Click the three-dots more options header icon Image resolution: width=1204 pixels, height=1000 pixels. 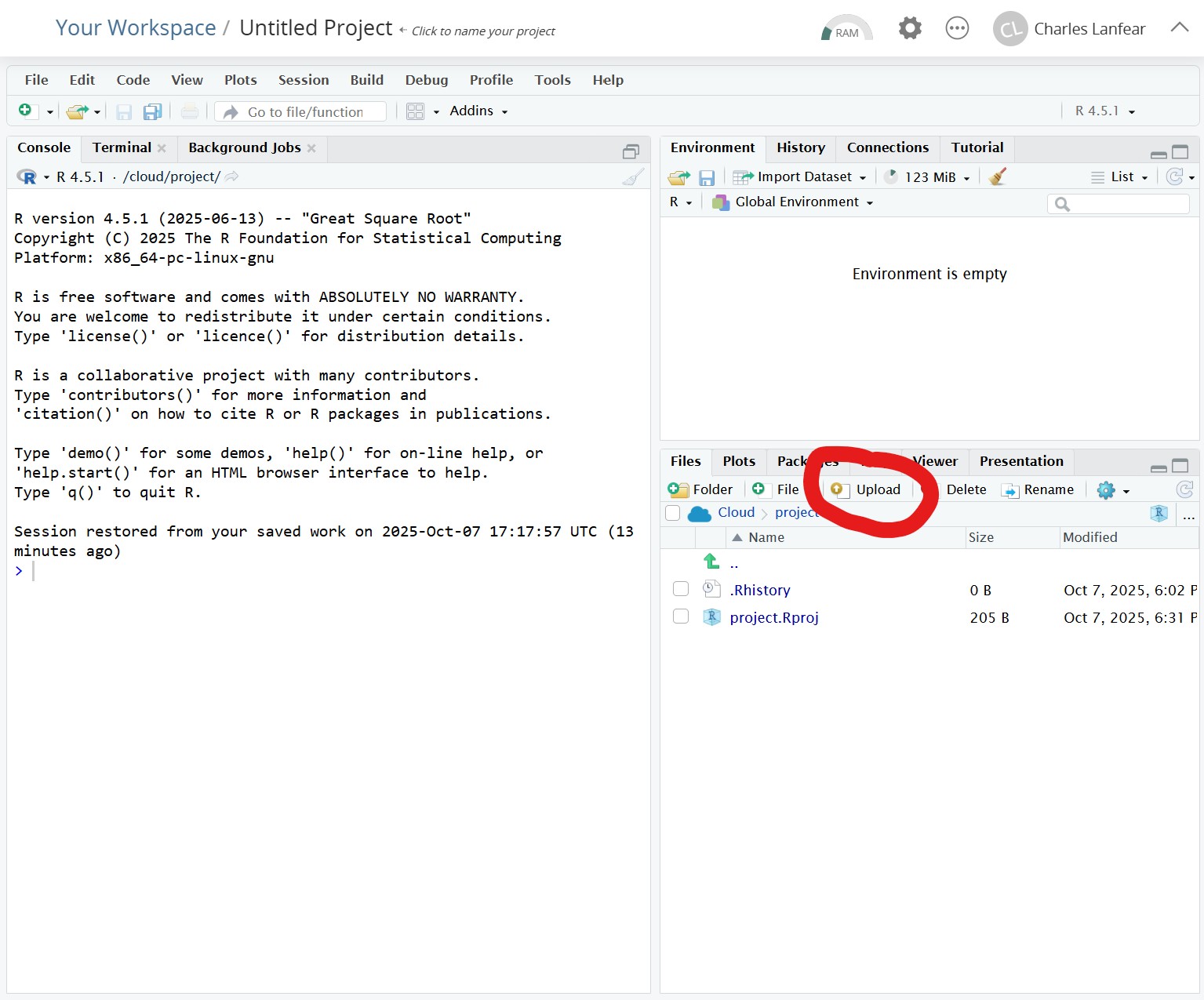click(x=957, y=29)
